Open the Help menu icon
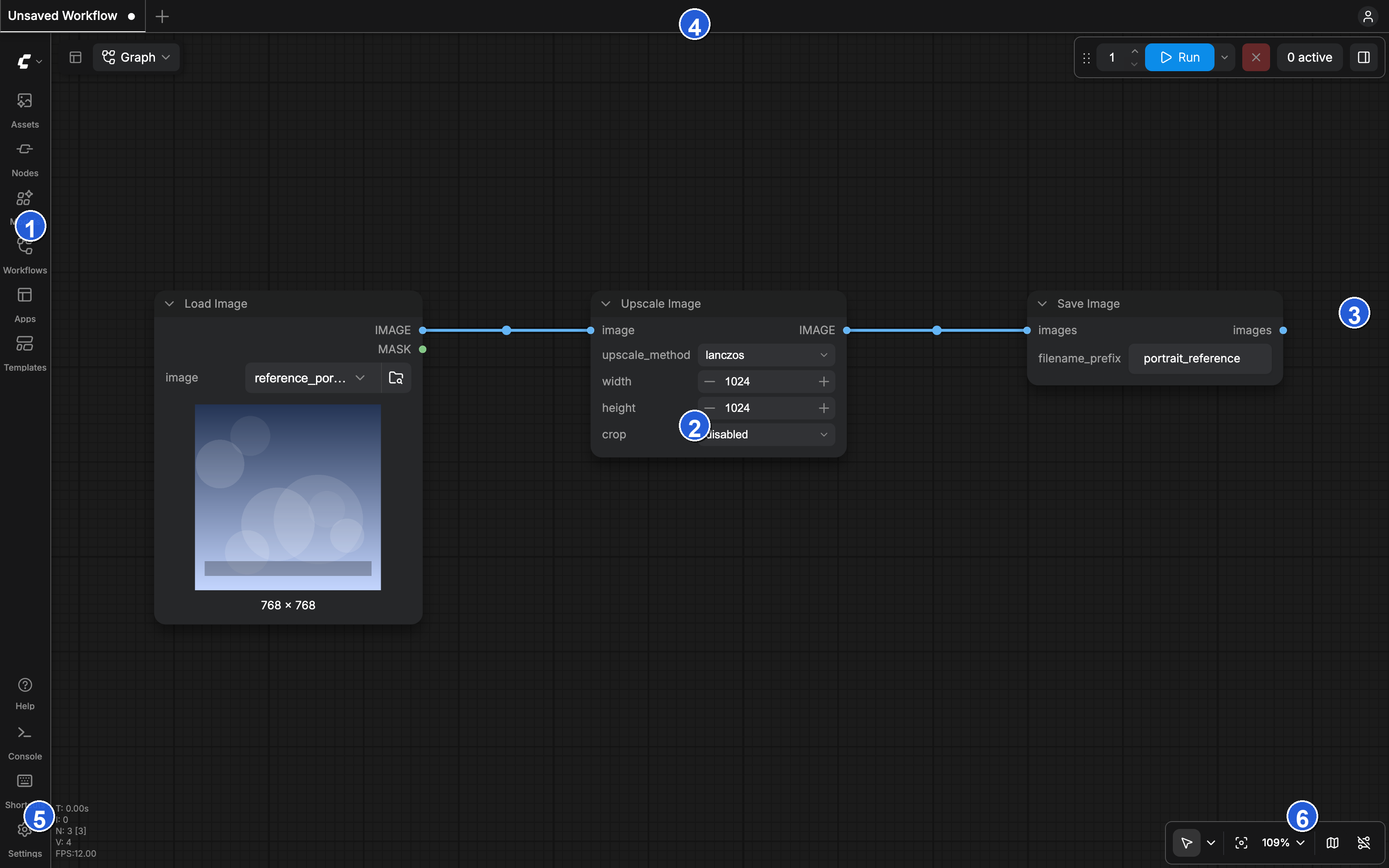This screenshot has height=868, width=1389. point(25,685)
